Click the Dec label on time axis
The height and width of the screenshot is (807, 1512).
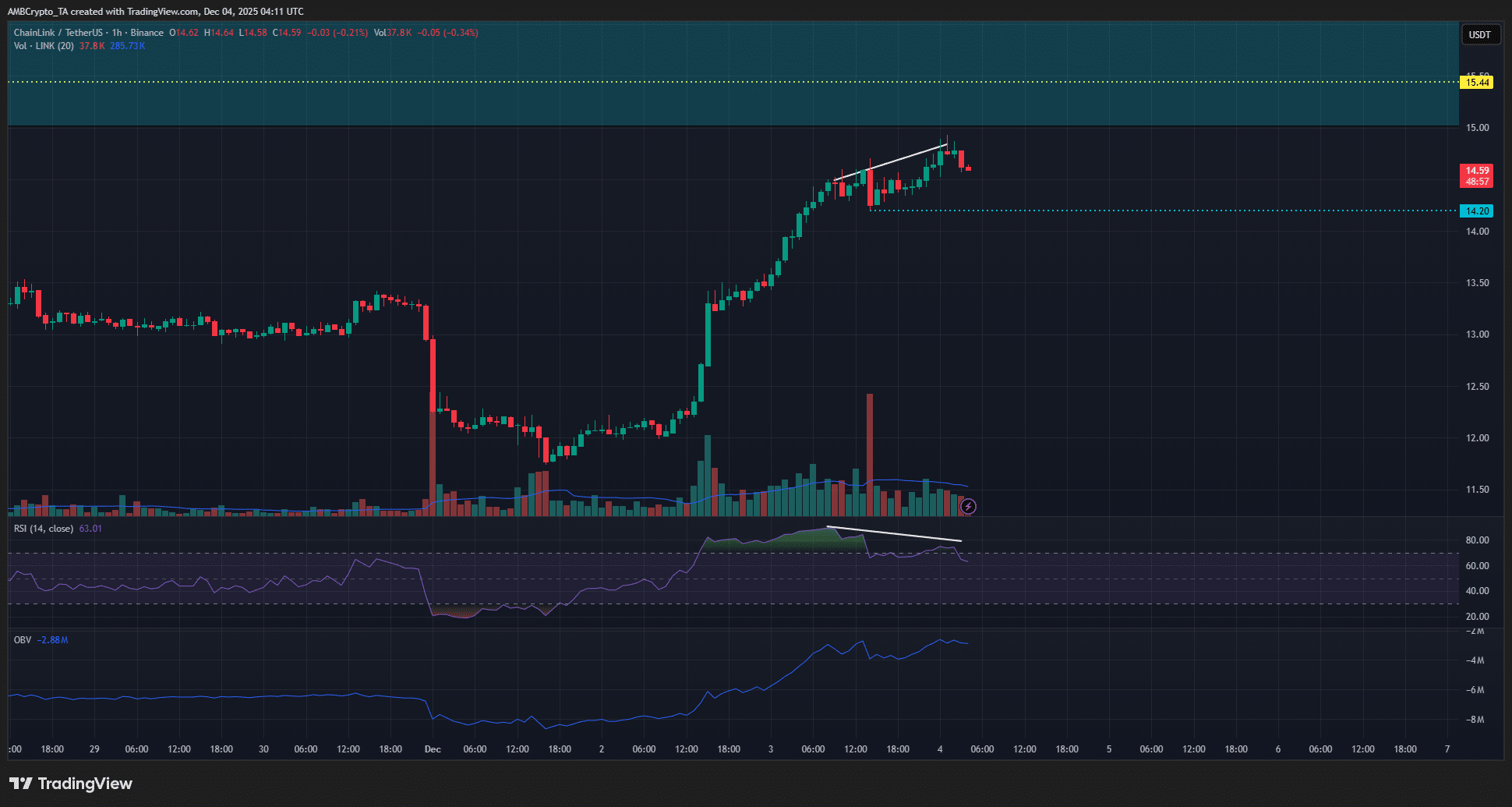pyautogui.click(x=433, y=749)
